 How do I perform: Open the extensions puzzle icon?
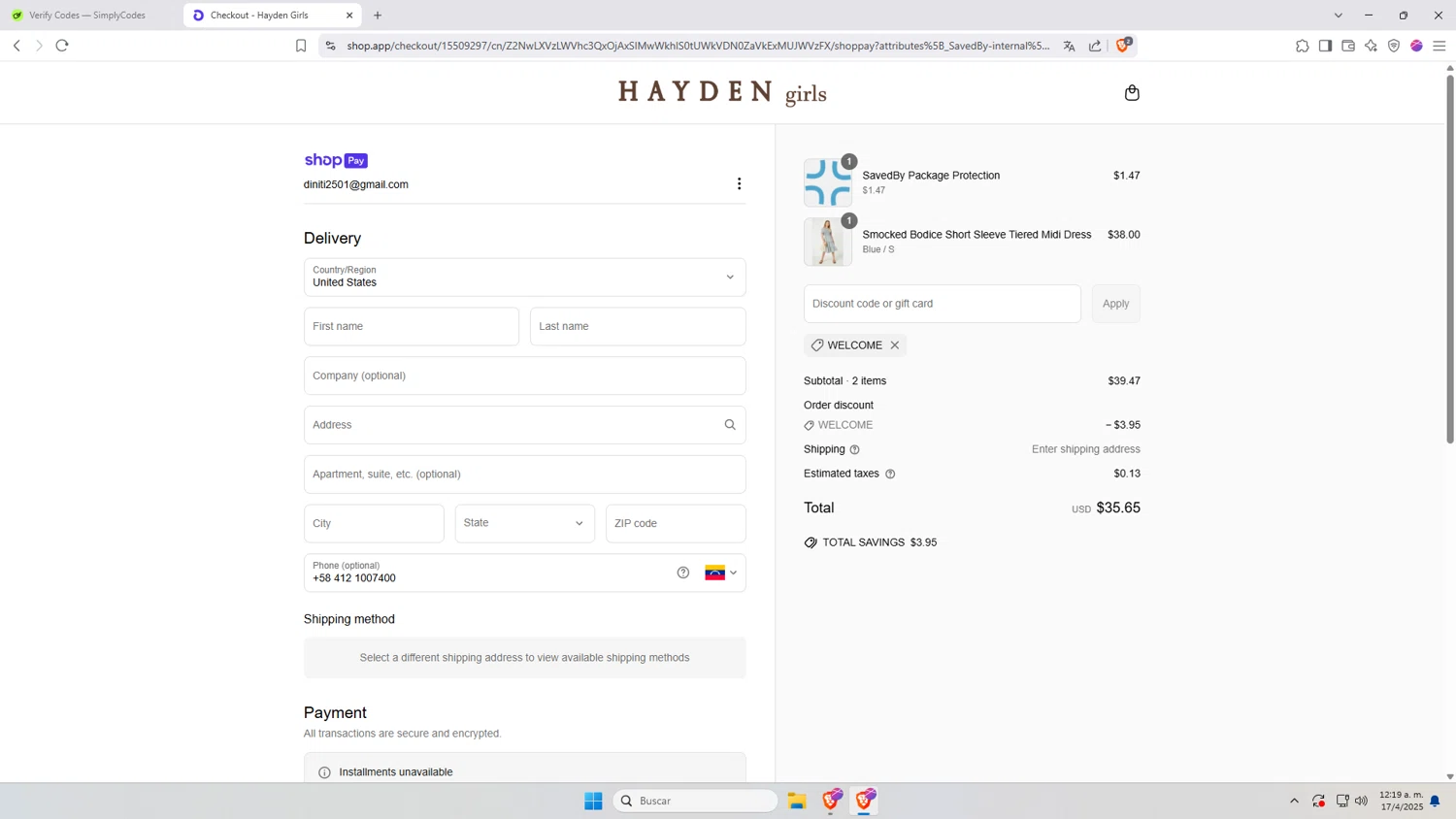pyautogui.click(x=1303, y=46)
